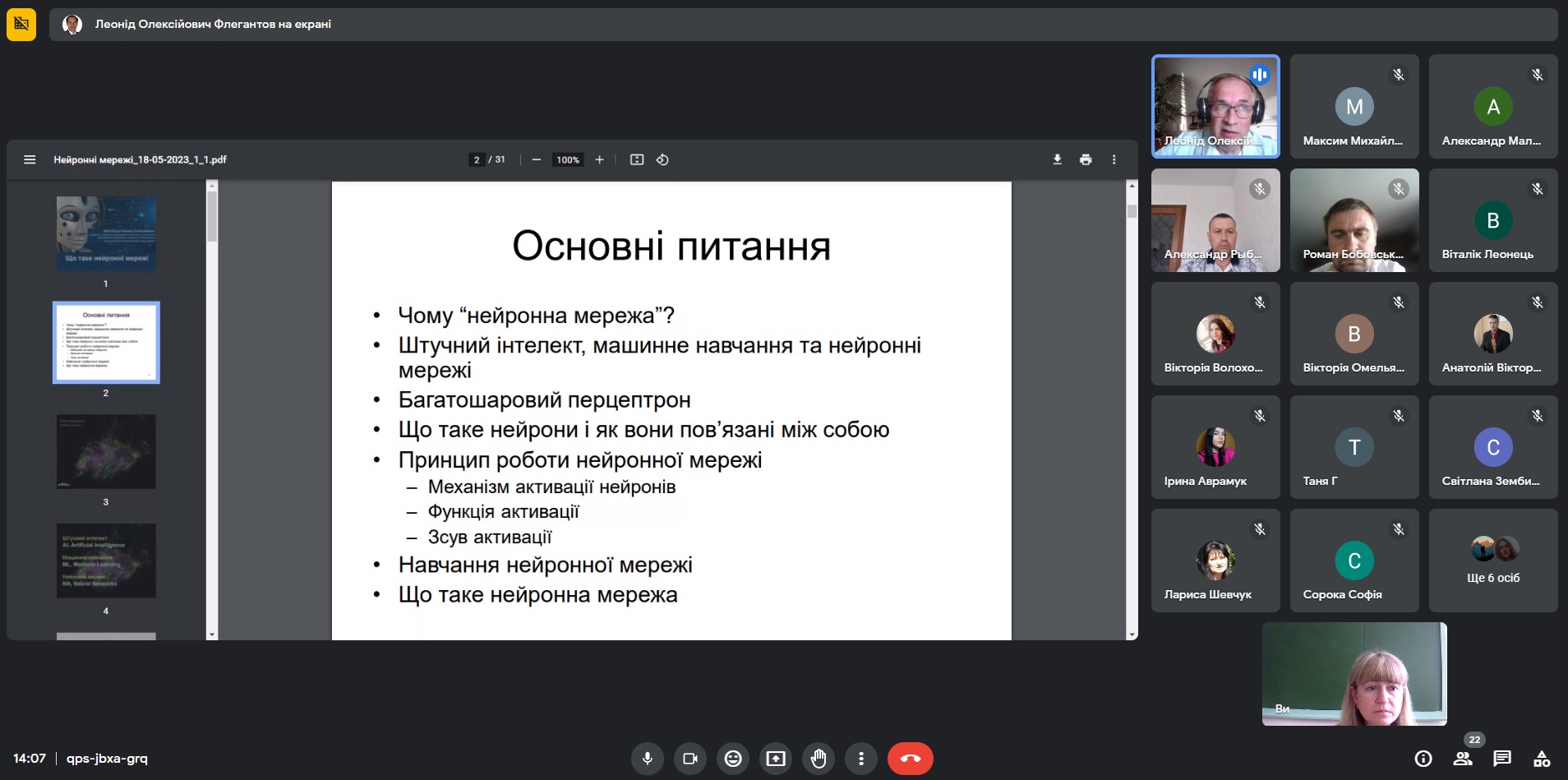The height and width of the screenshot is (780, 1568).
Task: Download the PDF with download icon
Action: pyautogui.click(x=1058, y=159)
